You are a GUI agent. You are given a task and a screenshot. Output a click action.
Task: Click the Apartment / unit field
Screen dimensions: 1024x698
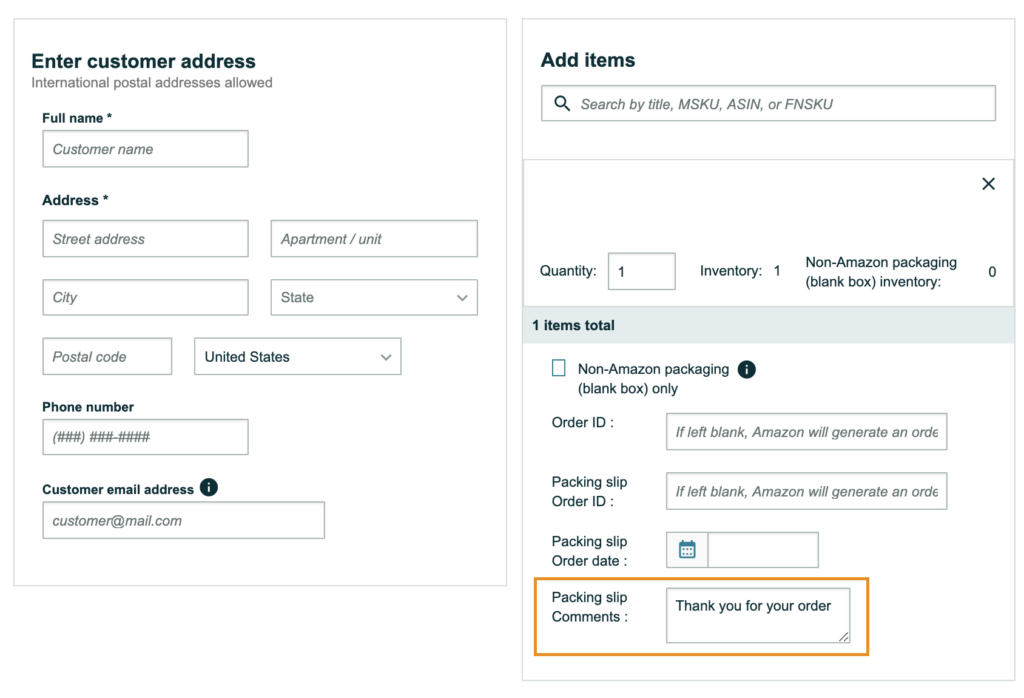(x=373, y=239)
